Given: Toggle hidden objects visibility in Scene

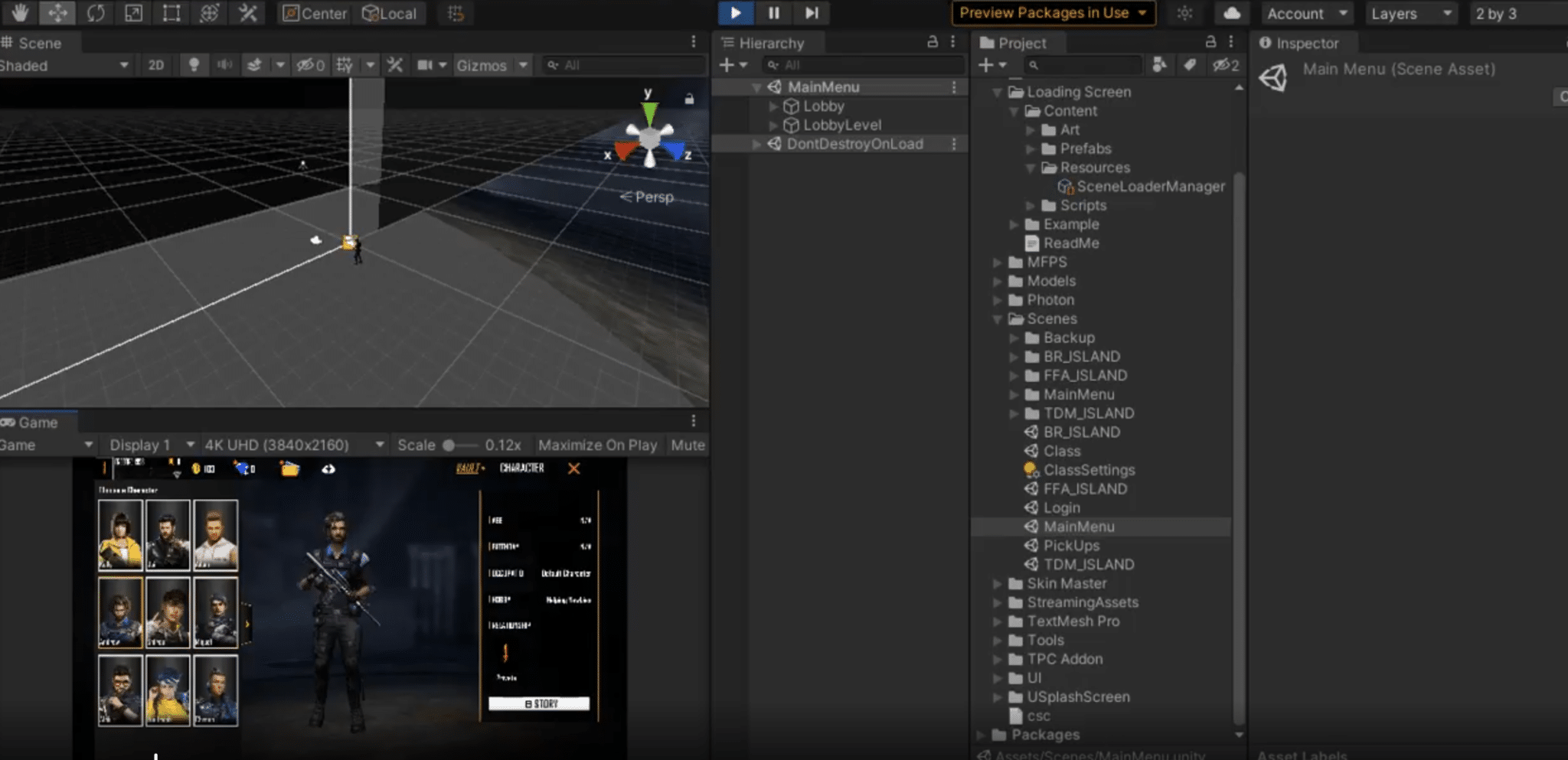Looking at the screenshot, I should pyautogui.click(x=311, y=65).
